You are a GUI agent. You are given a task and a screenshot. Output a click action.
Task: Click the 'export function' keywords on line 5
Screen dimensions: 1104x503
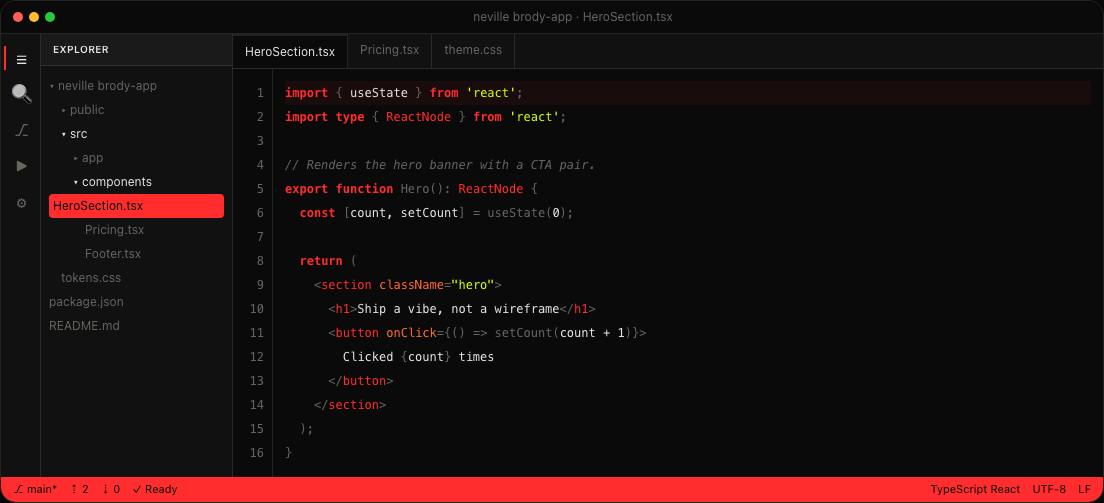coord(339,189)
